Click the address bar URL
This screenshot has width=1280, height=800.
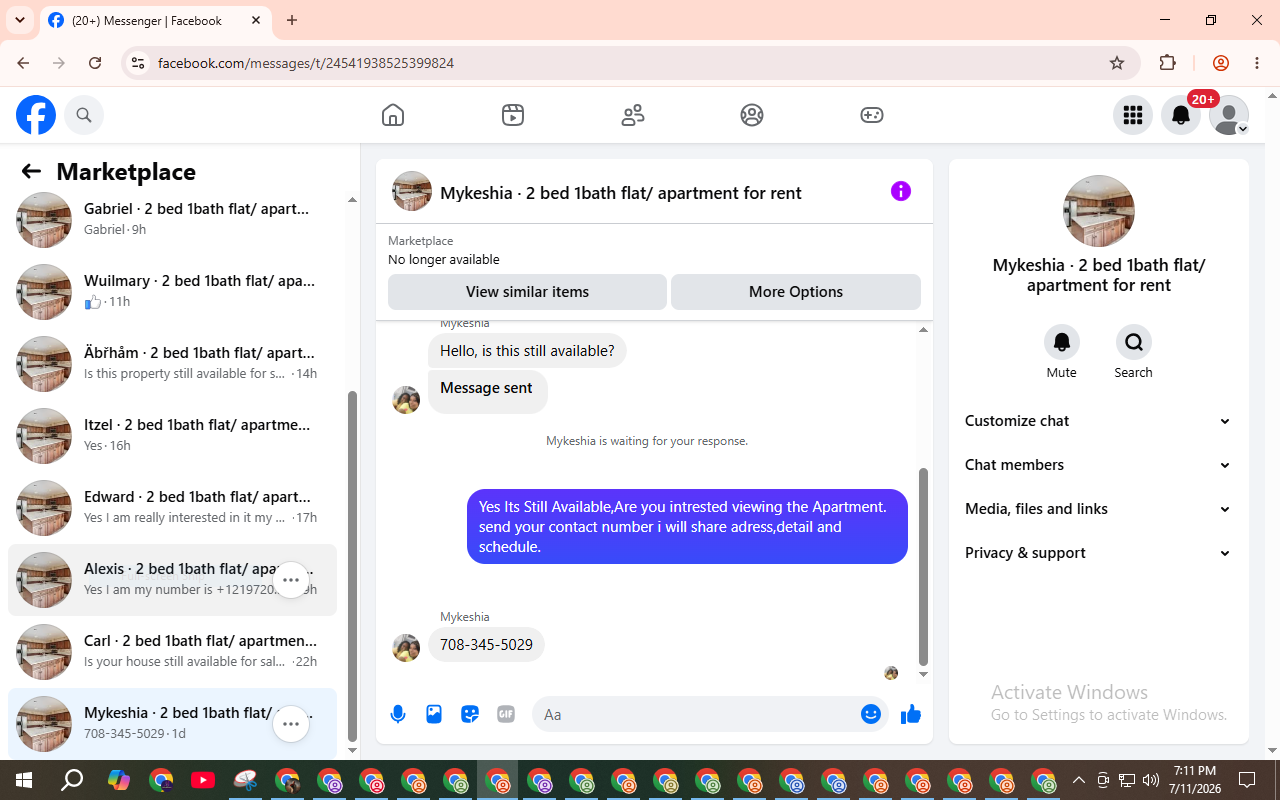point(306,63)
